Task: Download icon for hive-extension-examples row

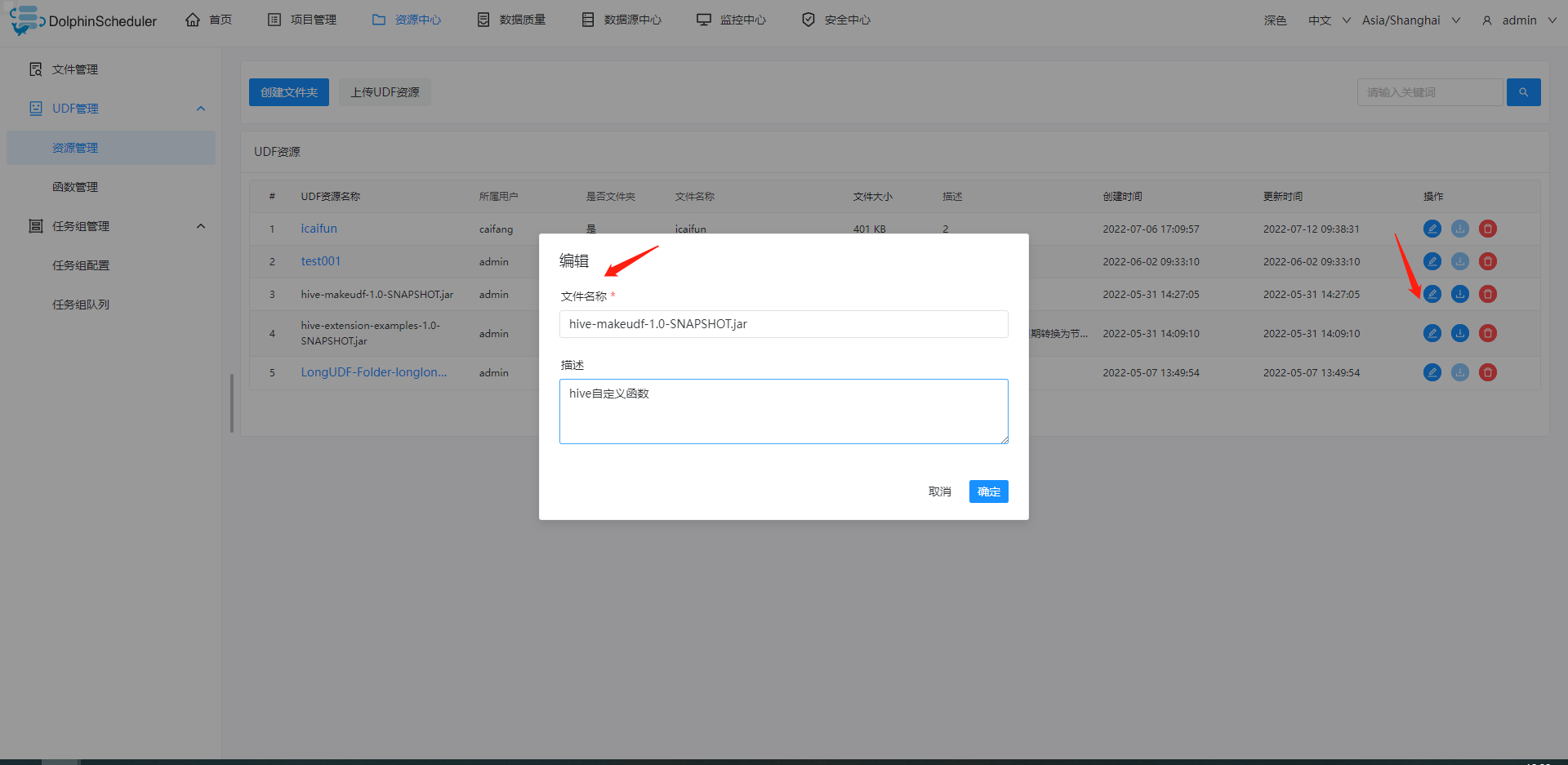Action: (x=1460, y=333)
